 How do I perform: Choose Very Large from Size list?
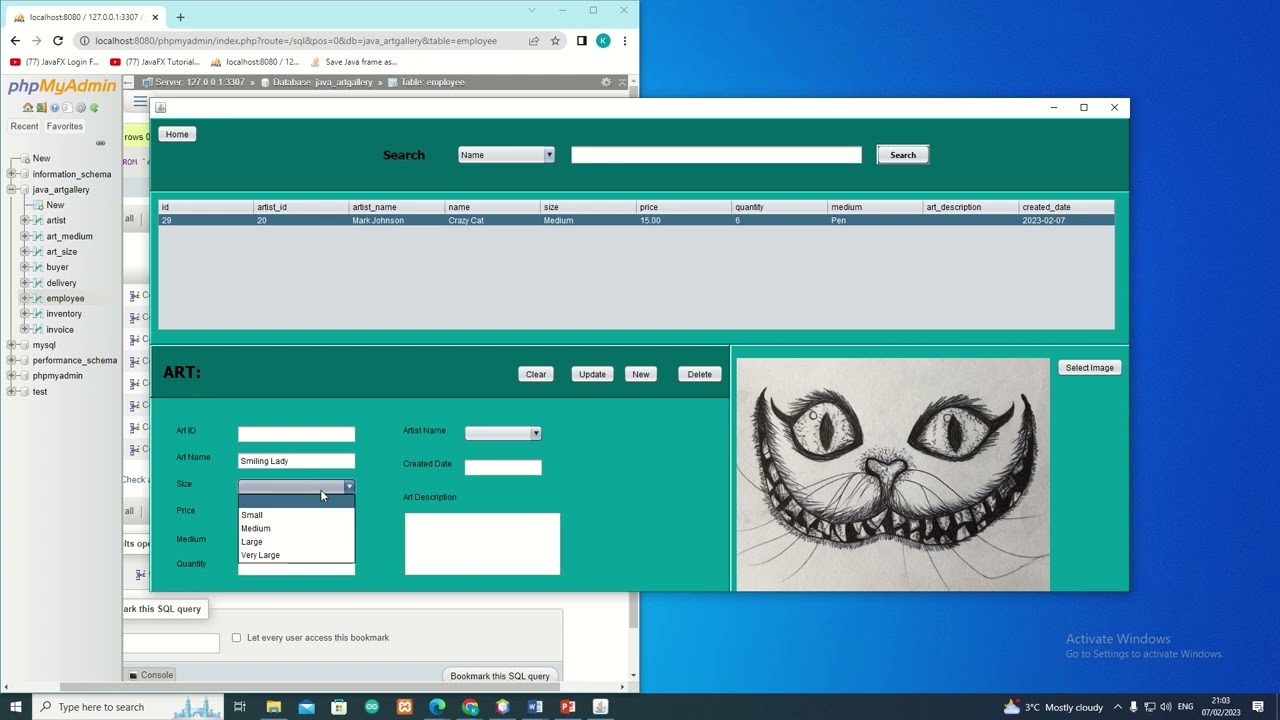(296, 555)
